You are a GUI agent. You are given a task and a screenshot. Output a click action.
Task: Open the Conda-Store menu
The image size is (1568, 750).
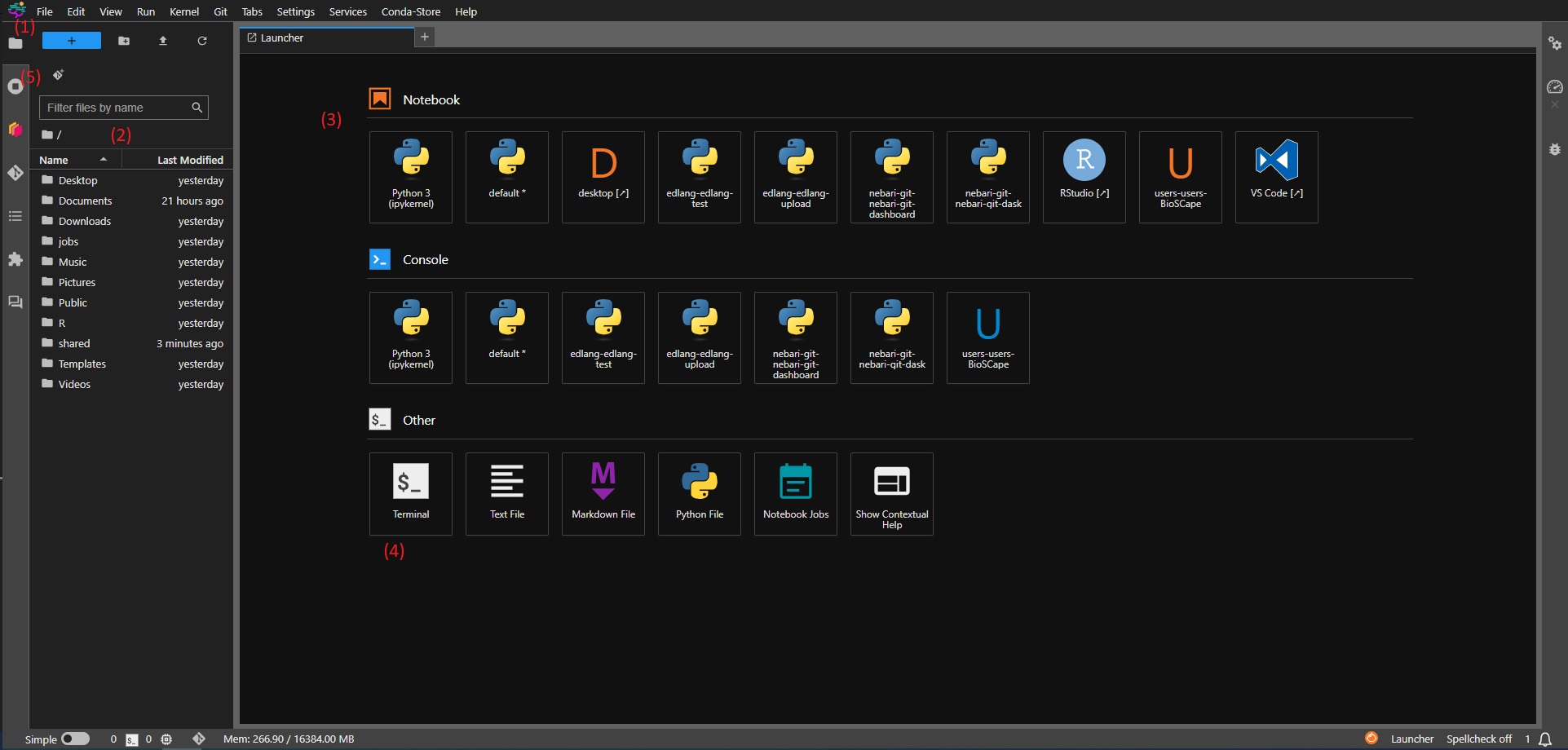point(411,11)
